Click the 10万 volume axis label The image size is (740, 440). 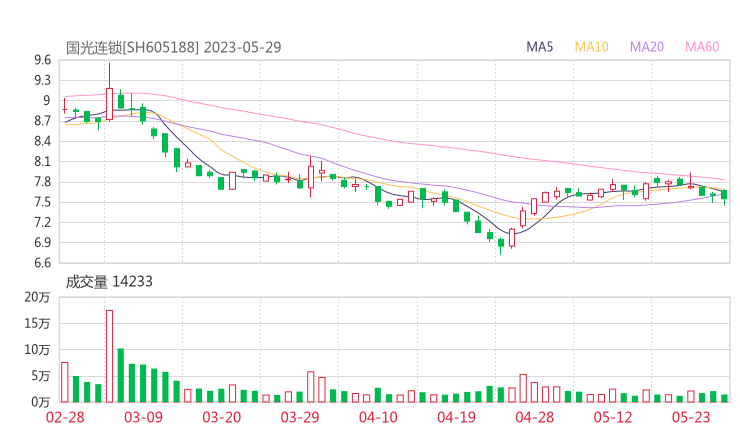(x=37, y=350)
